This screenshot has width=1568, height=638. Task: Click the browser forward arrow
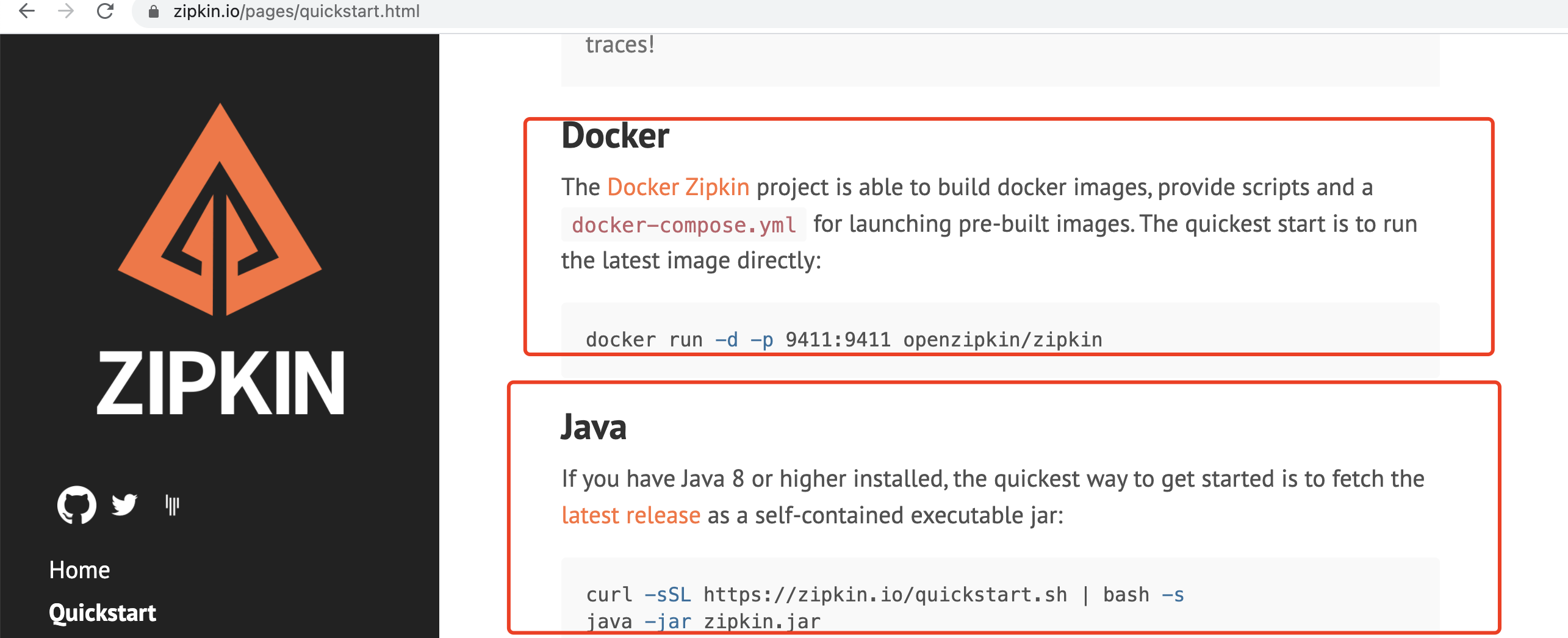(66, 11)
